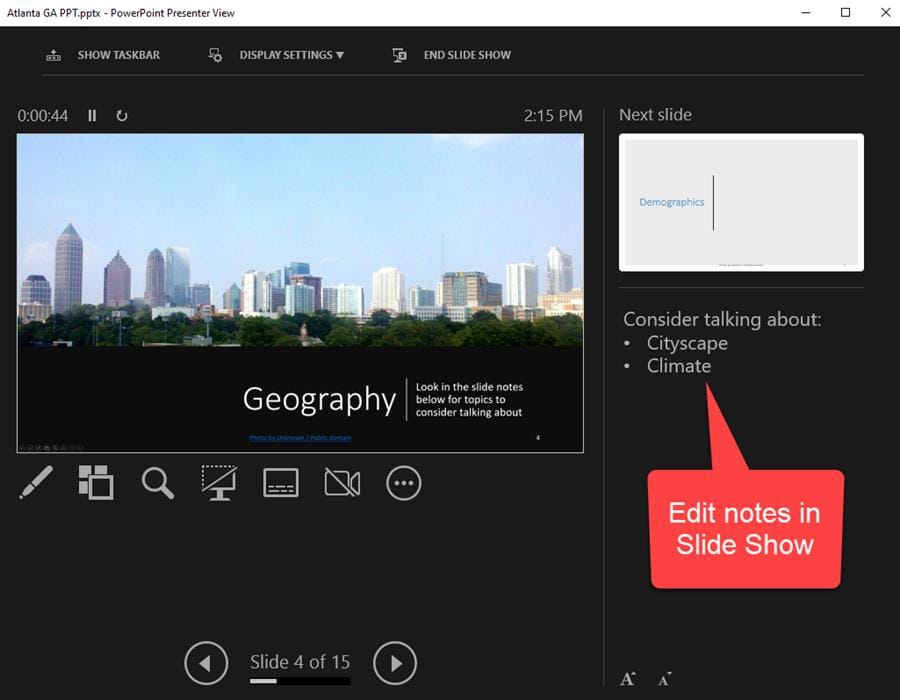This screenshot has height=700, width=900.
Task: Toggle subtitles for the slide show
Action: [280, 483]
